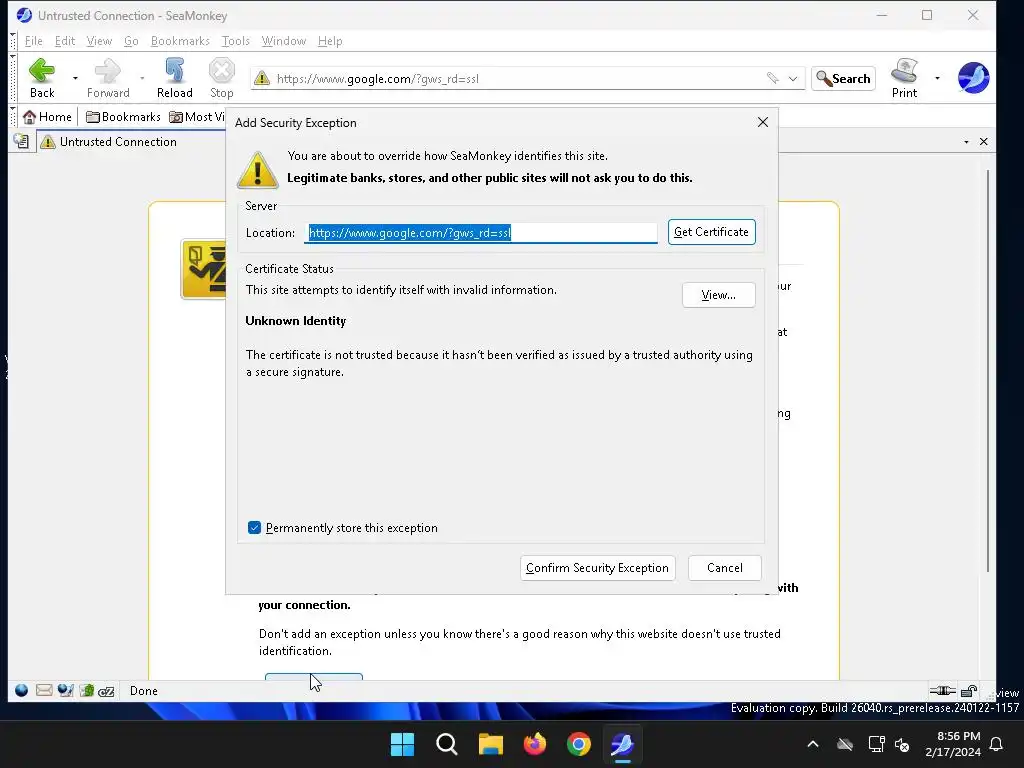Click Confirm Security Exception button
This screenshot has width=1024, height=768.
pos(598,568)
